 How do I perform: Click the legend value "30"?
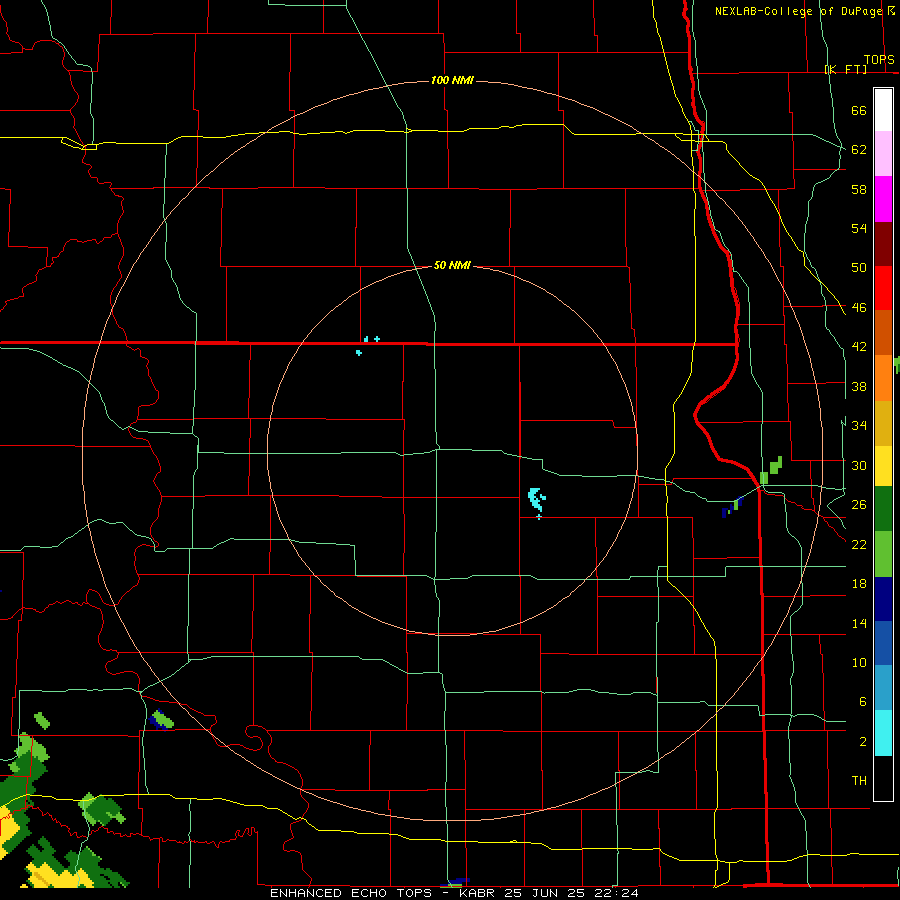tap(859, 465)
